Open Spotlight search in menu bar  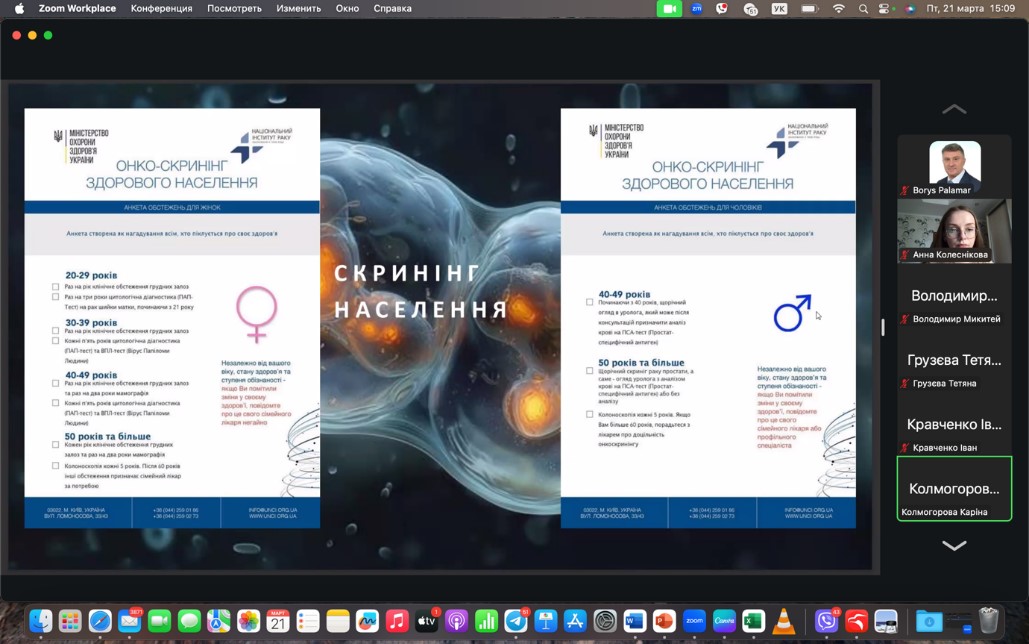coord(864,9)
